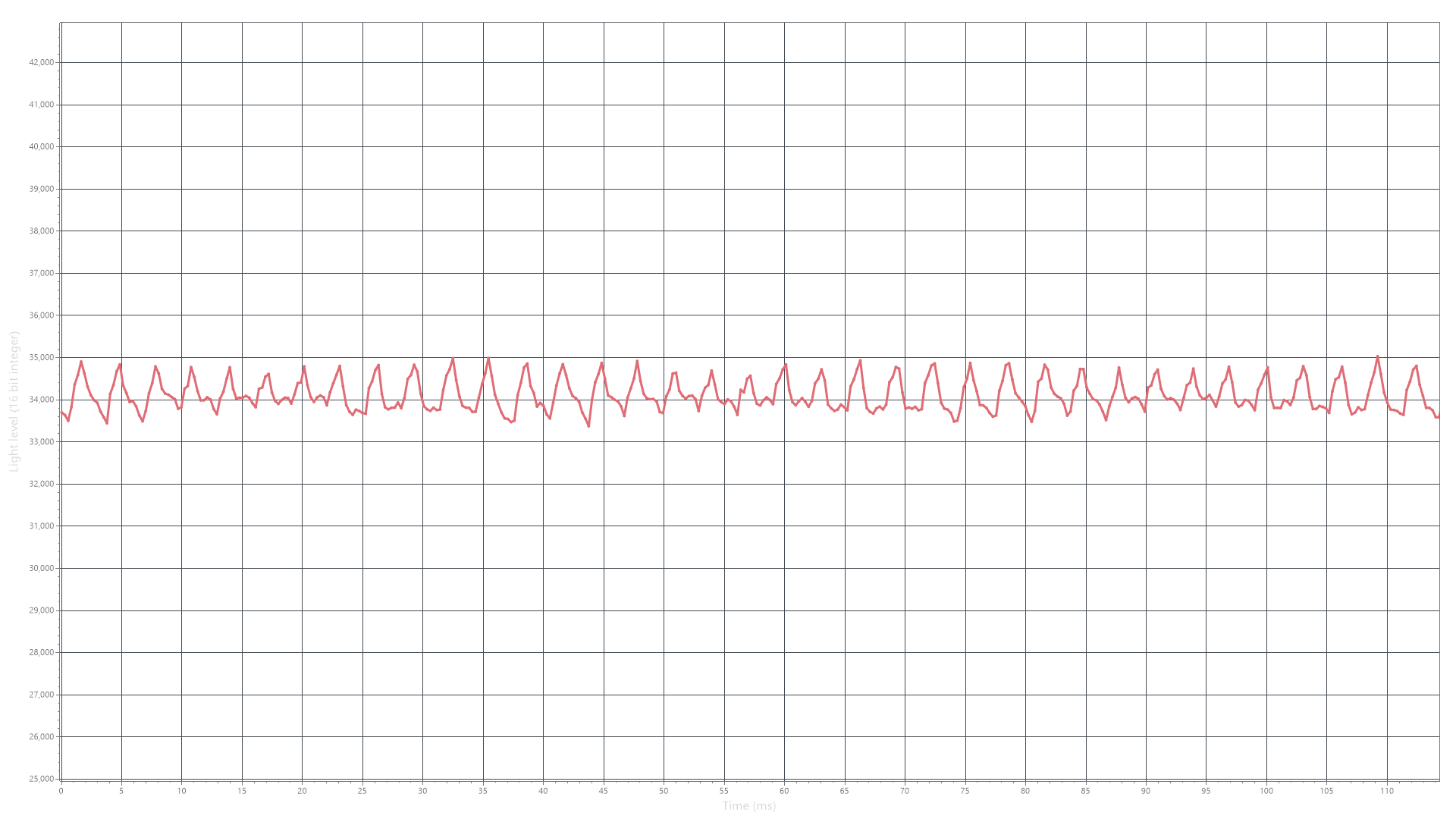
Task: Click the 42,000 y-axis tick label
Action: [41, 62]
